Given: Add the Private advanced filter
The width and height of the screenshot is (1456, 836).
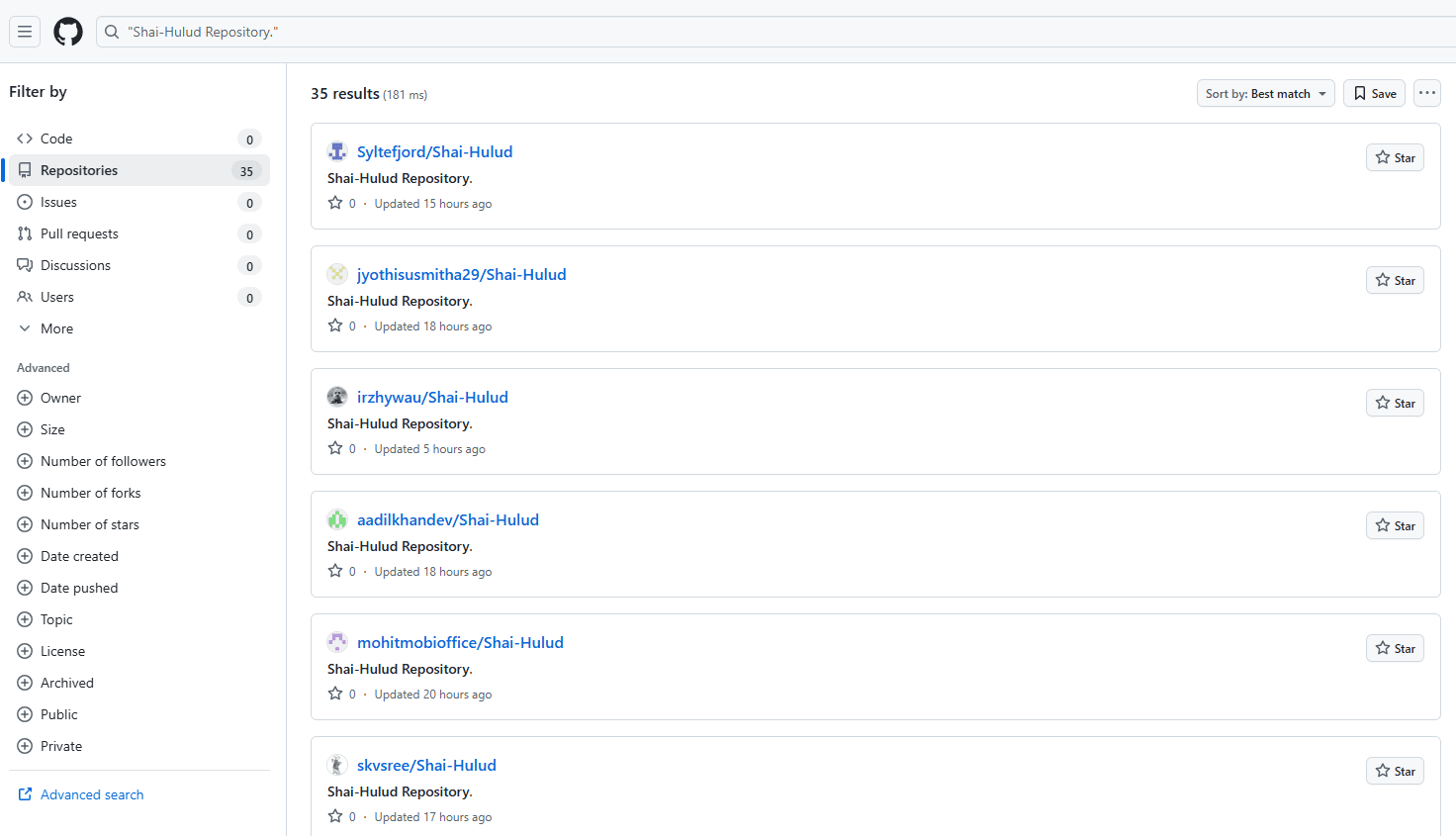Looking at the screenshot, I should (139, 746).
